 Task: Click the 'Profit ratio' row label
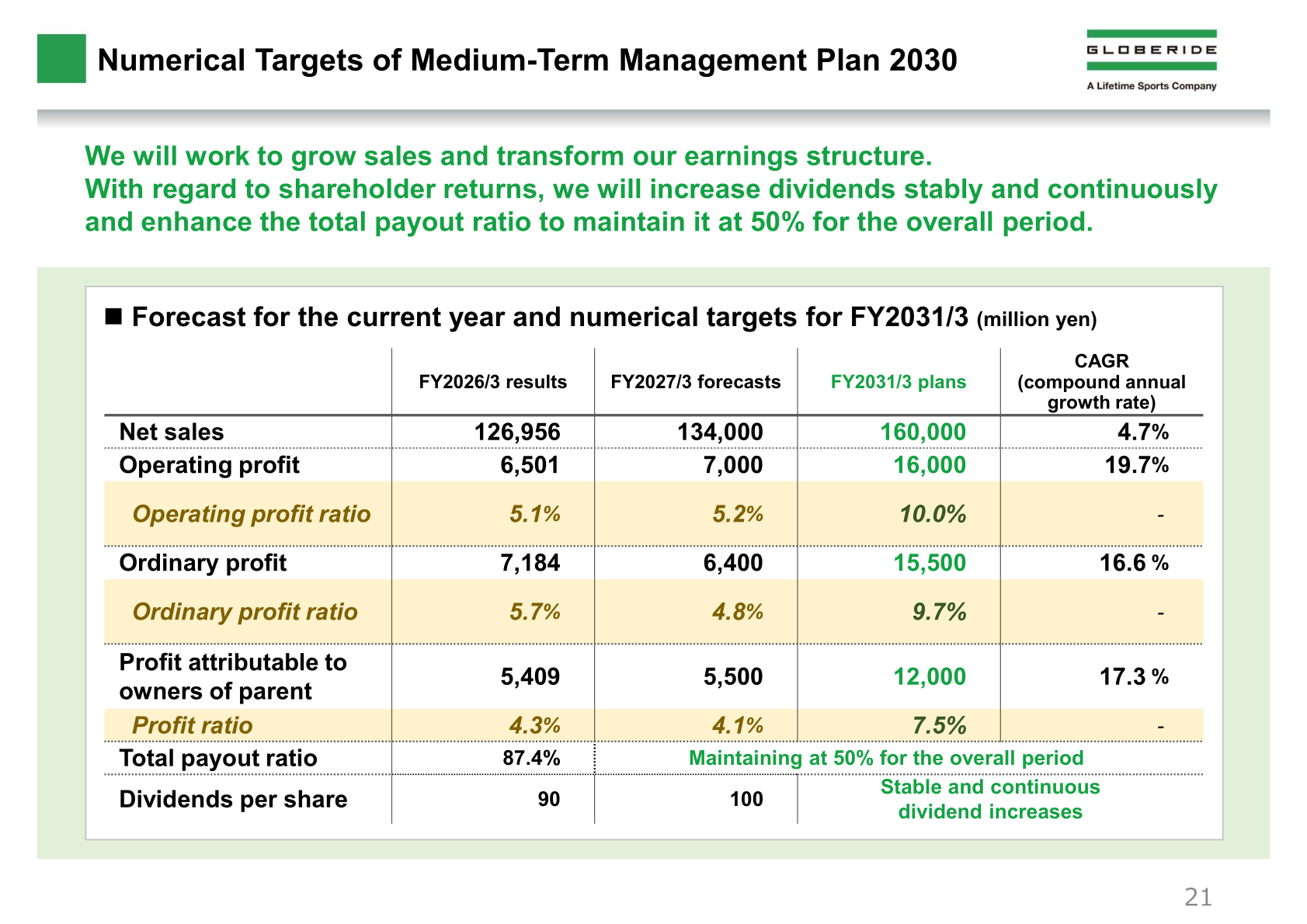pyautogui.click(x=193, y=725)
